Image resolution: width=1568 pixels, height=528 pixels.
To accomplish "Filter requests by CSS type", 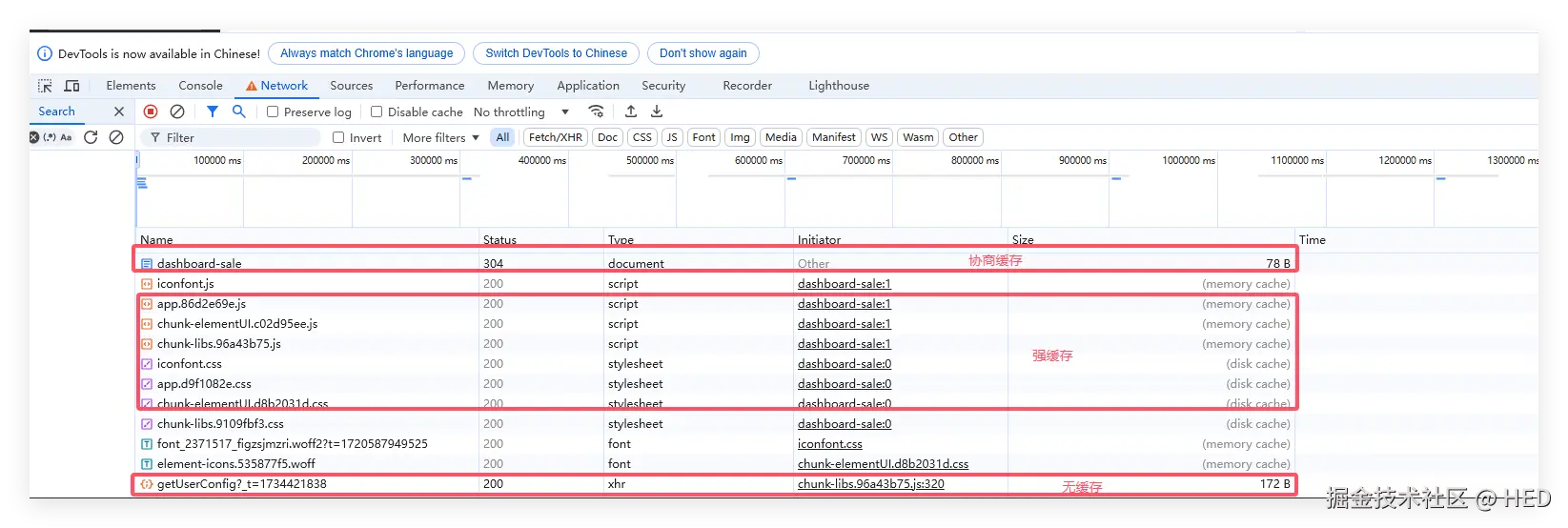I will click(x=642, y=137).
